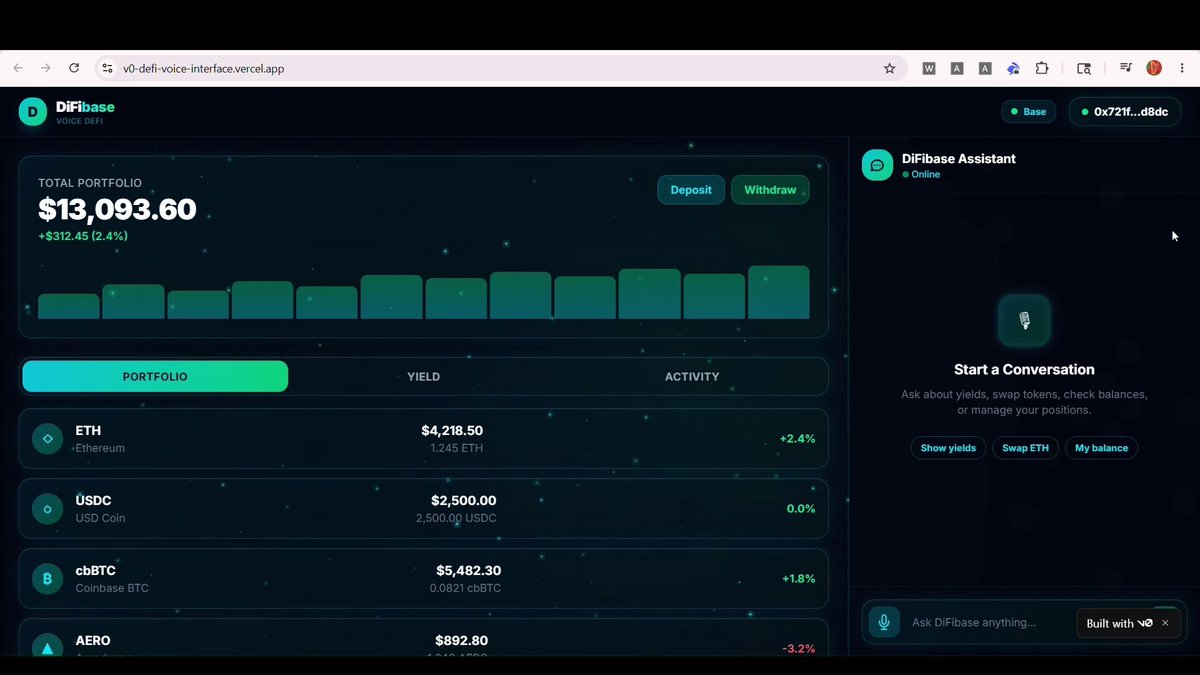This screenshot has width=1200, height=675.
Task: Click the browser forward arrow
Action: pyautogui.click(x=45, y=68)
